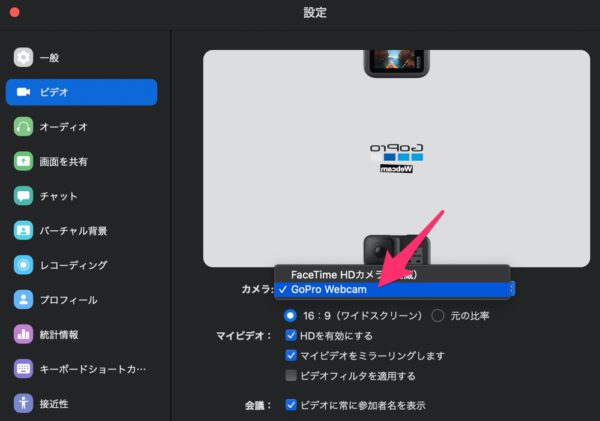Click the Recording (レコーディング) icon
The width and height of the screenshot is (600, 421).
click(23, 265)
